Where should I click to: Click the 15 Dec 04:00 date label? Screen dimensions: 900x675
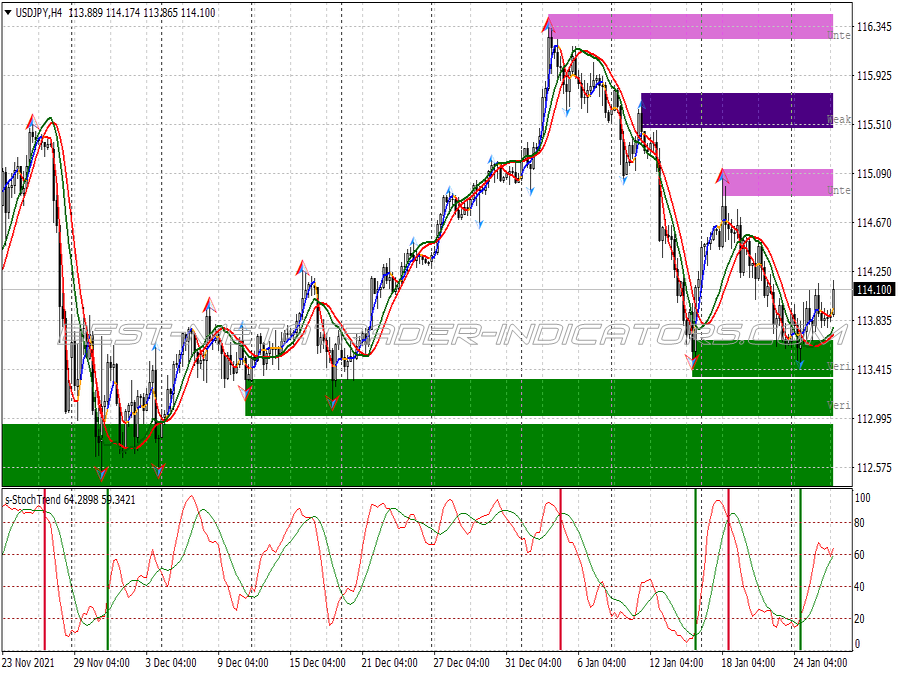pos(317,662)
